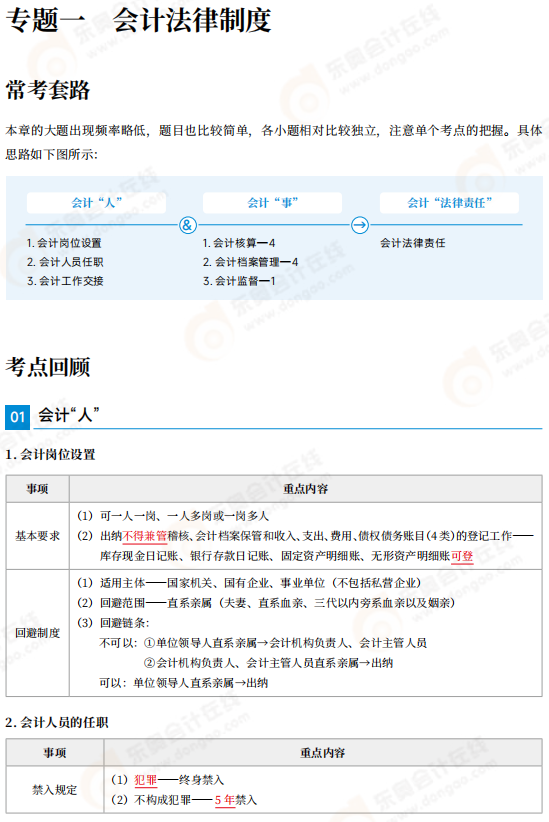Click the line (3) 回避链条：

[x=113, y=623]
